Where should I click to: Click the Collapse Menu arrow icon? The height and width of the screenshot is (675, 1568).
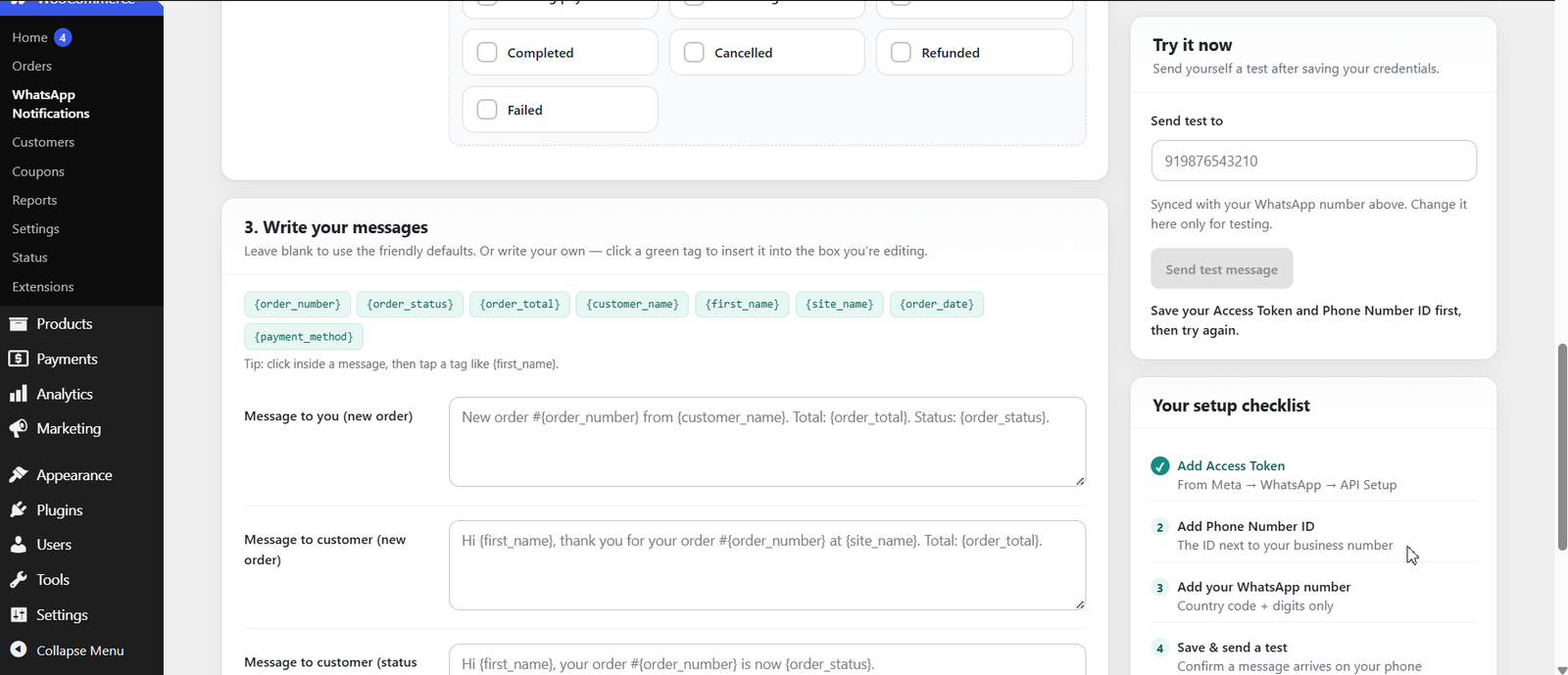point(19,650)
